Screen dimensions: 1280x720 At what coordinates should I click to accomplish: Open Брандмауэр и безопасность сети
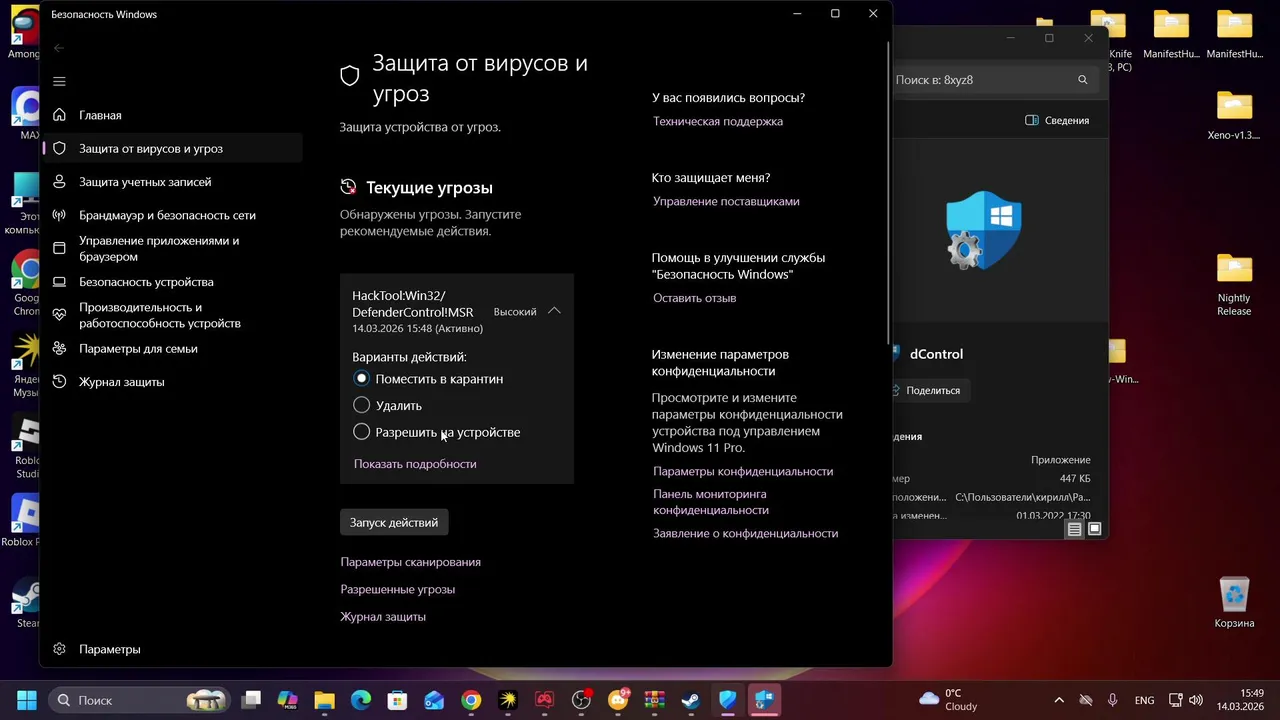(172, 215)
